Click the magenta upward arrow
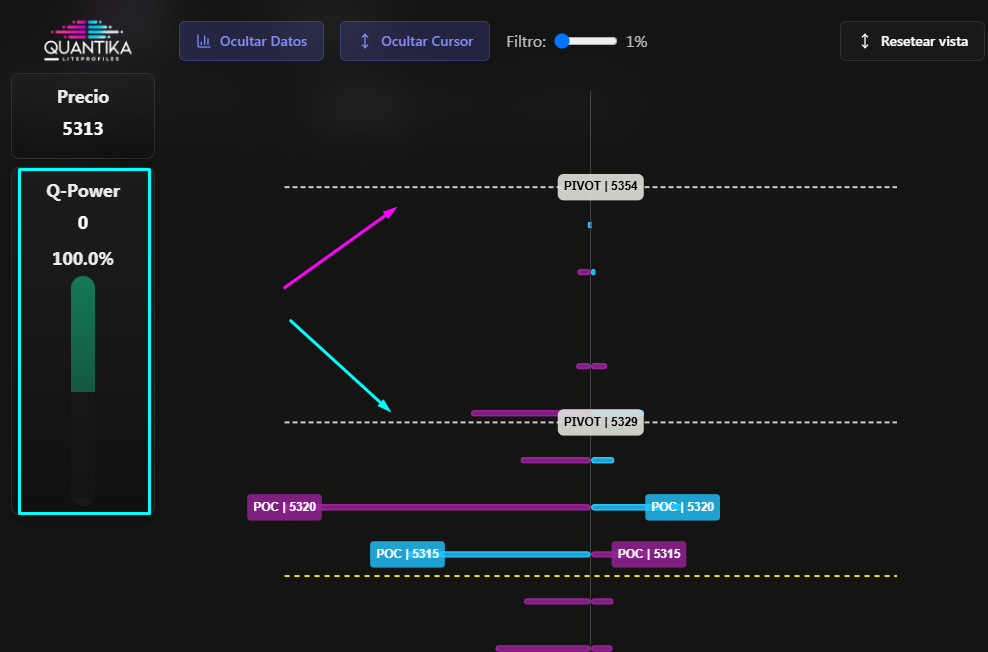Screen dimensions: 988x652 340,248
